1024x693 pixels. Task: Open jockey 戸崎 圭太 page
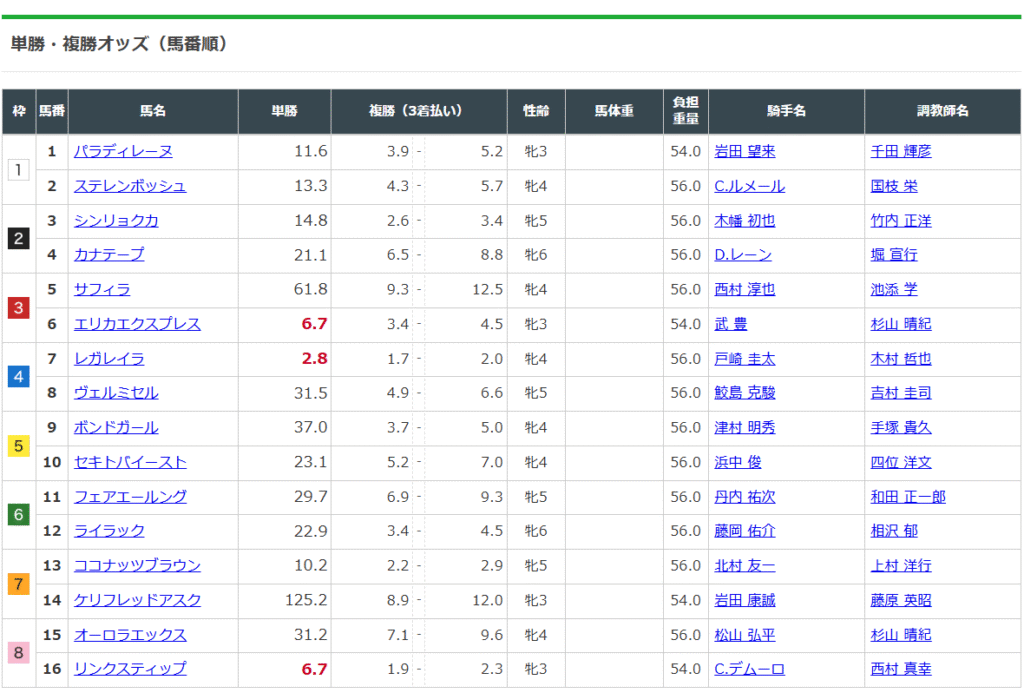[x=745, y=359]
